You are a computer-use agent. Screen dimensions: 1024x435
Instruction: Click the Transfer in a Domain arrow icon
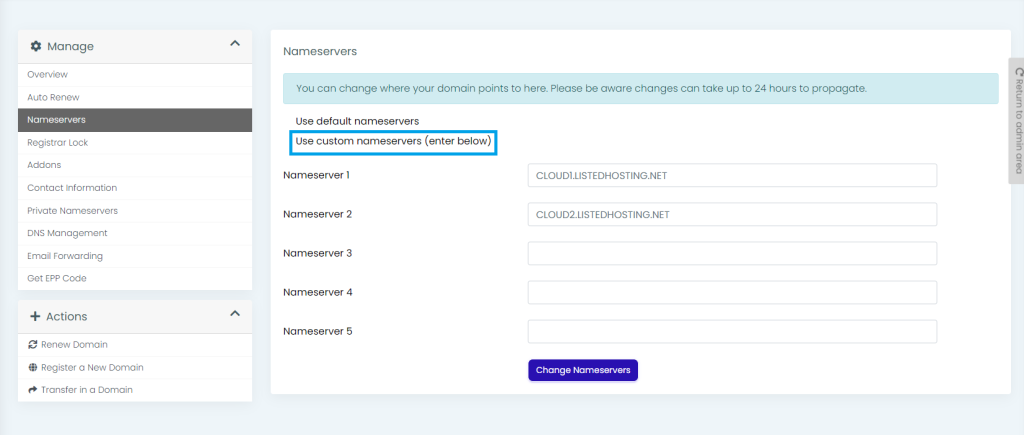point(33,390)
